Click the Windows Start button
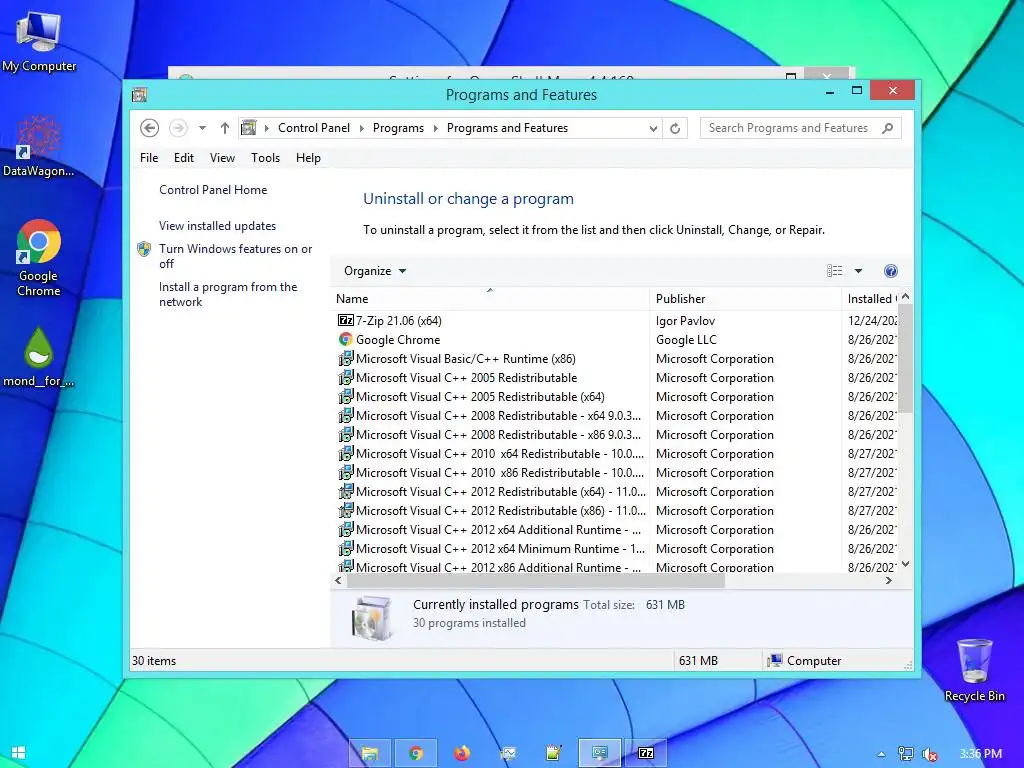The width and height of the screenshot is (1024, 768). 18,753
